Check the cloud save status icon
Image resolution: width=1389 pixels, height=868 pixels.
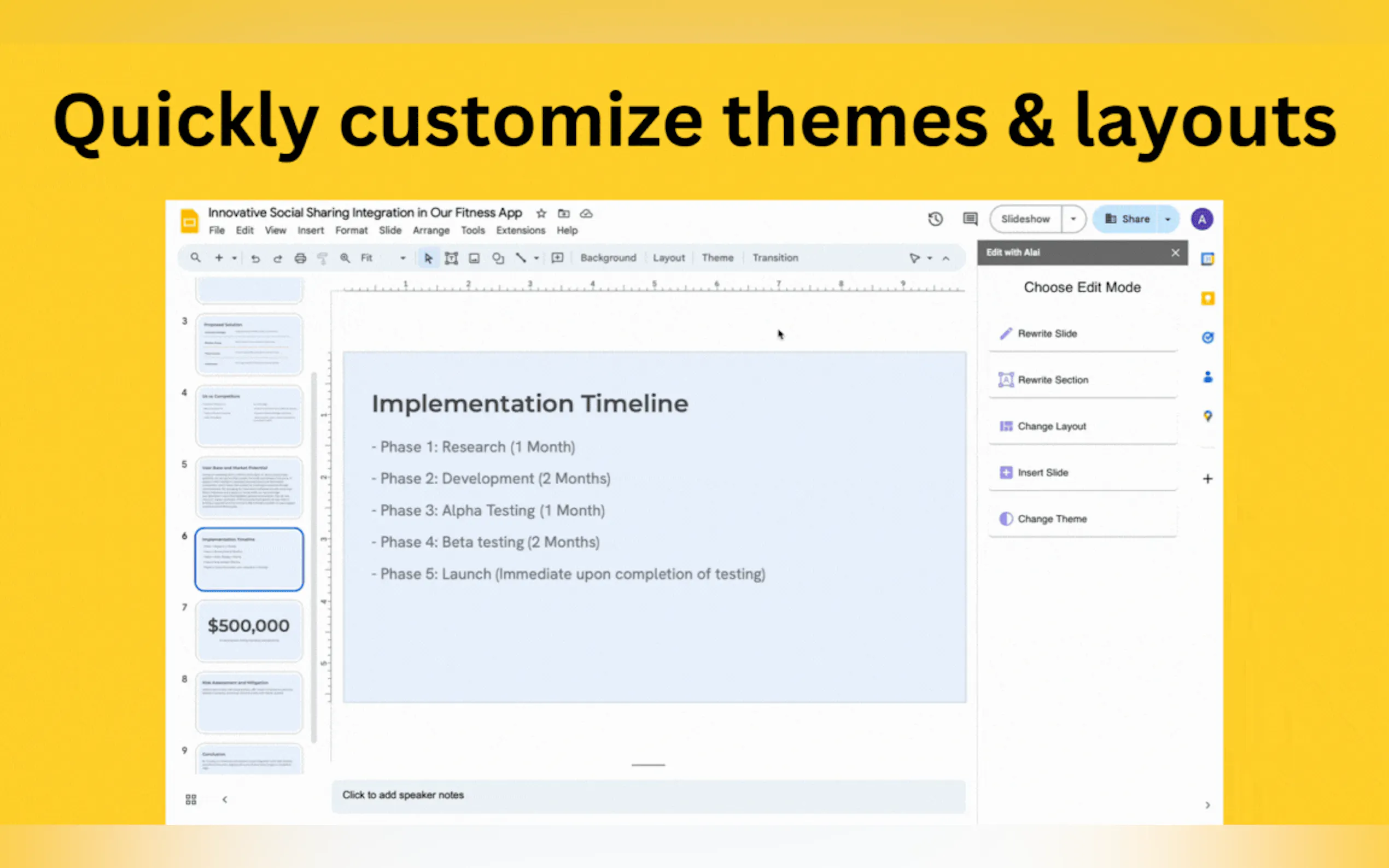586,214
